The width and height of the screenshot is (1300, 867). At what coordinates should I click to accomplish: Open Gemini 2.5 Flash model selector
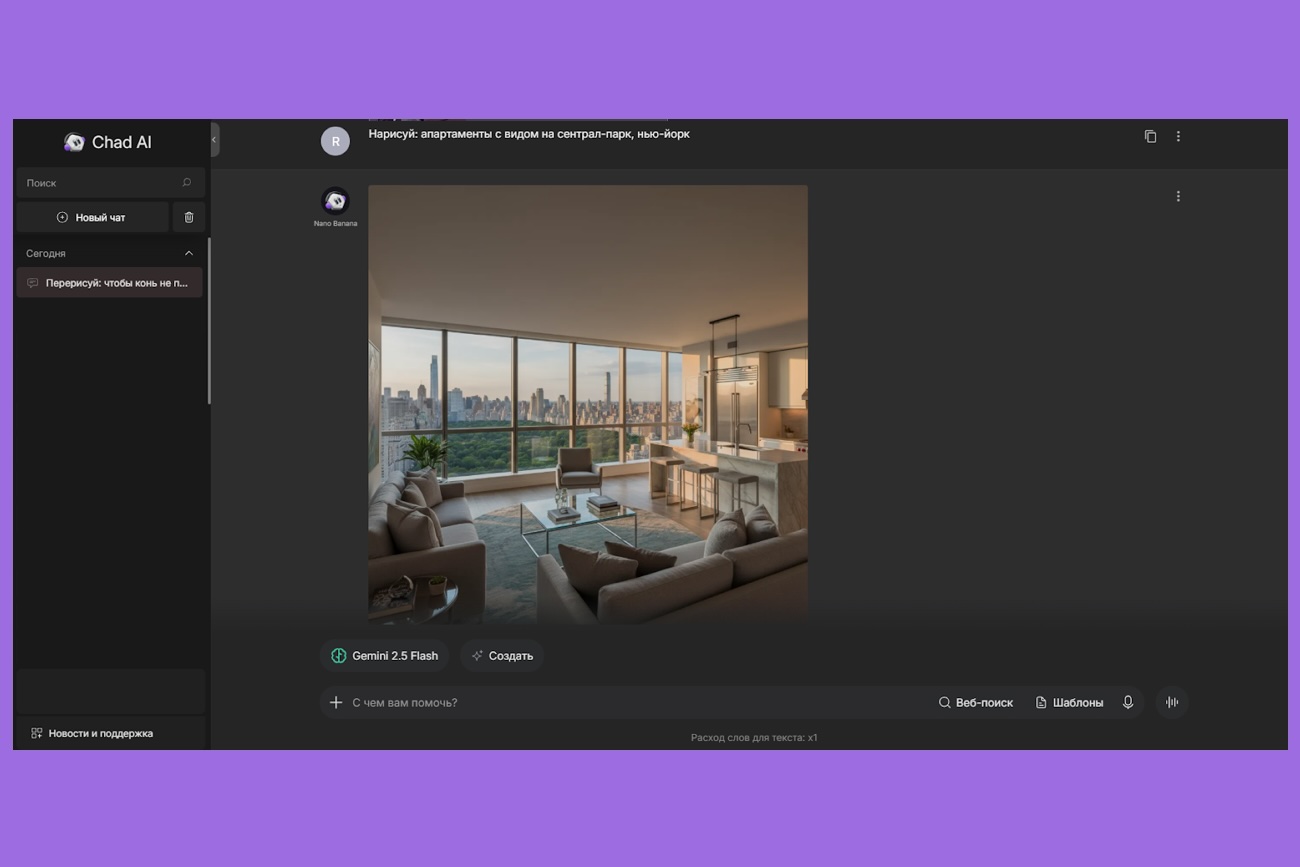(x=385, y=656)
